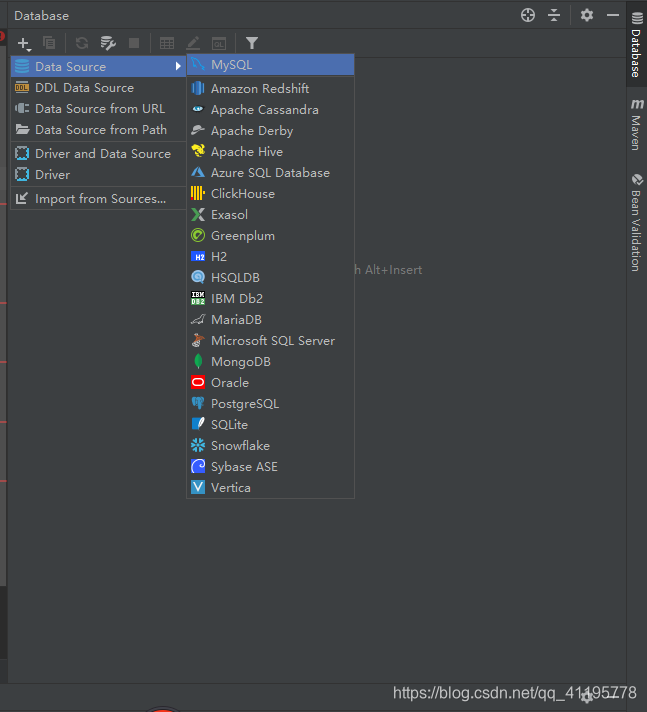
Task: Choose Exasol data source
Action: (x=271, y=214)
